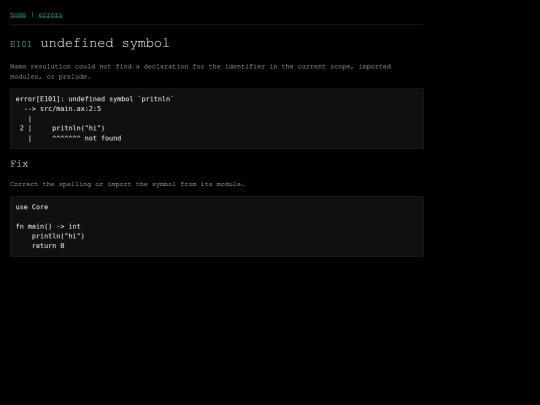Click the misspelled 'pritnln("hi")' code line
This screenshot has width=540, height=405.
pos(79,128)
